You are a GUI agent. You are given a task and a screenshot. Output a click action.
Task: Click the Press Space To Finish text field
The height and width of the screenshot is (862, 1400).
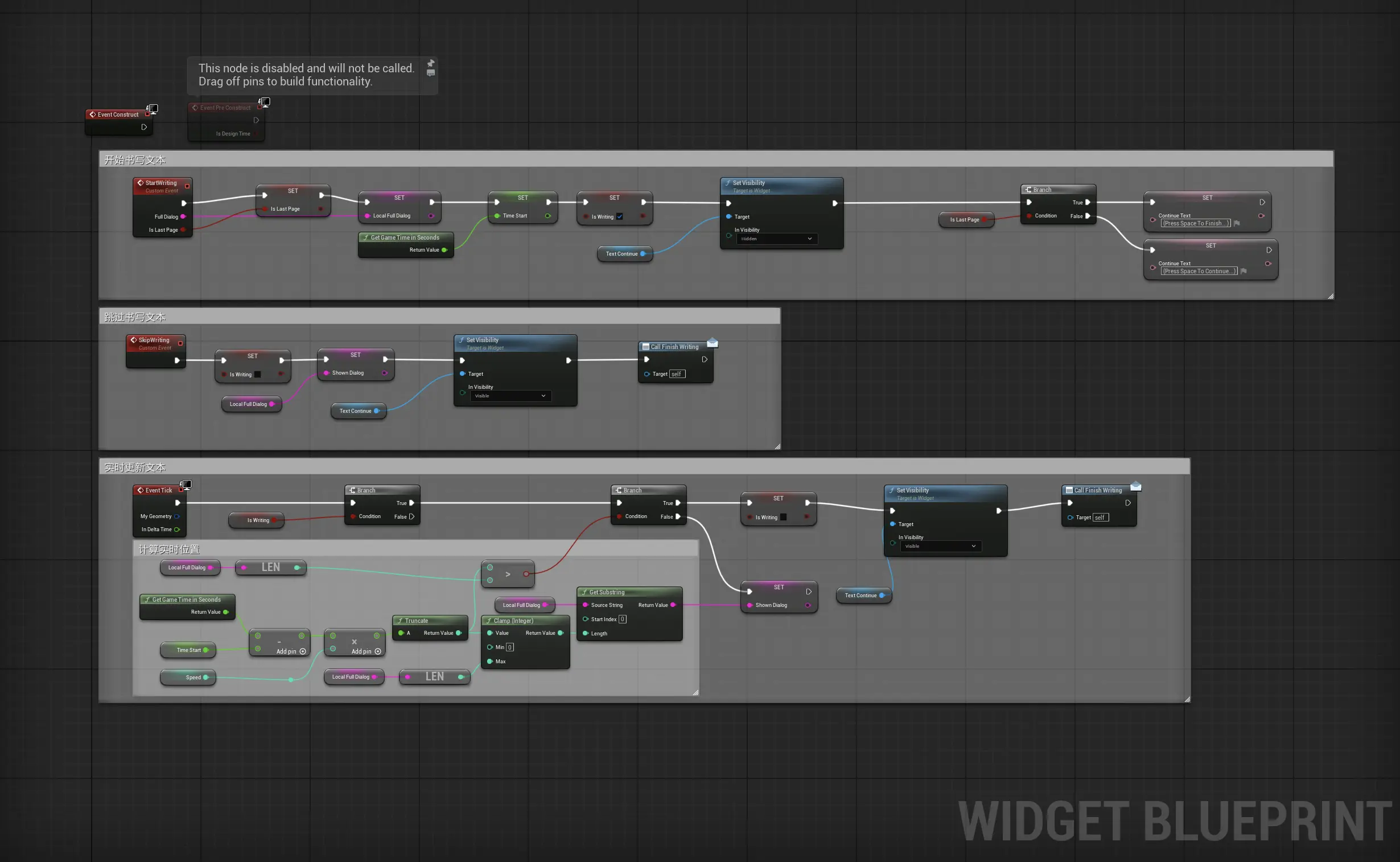pos(1196,224)
